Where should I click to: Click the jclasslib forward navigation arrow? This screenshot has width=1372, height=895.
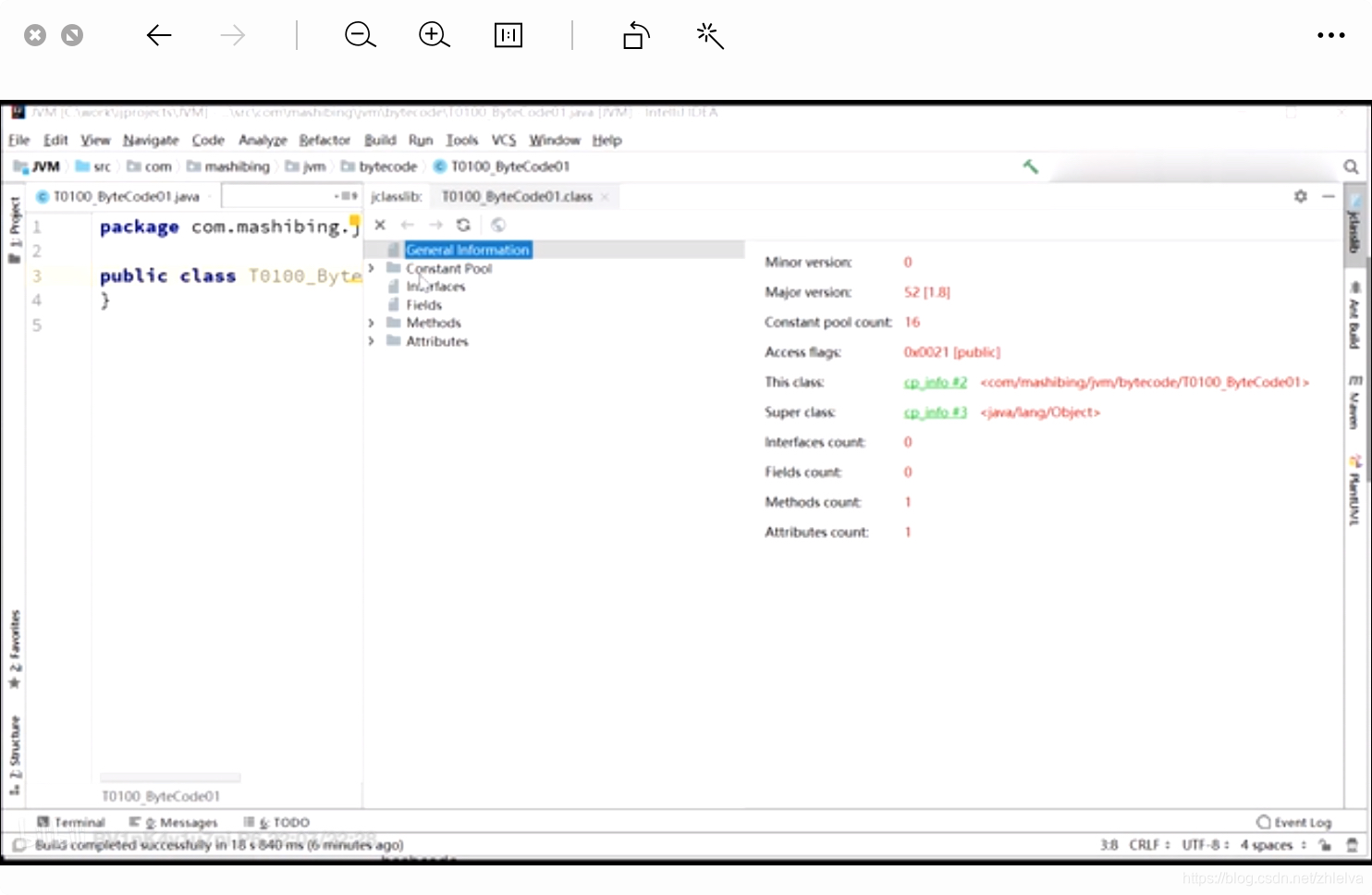pos(435,225)
